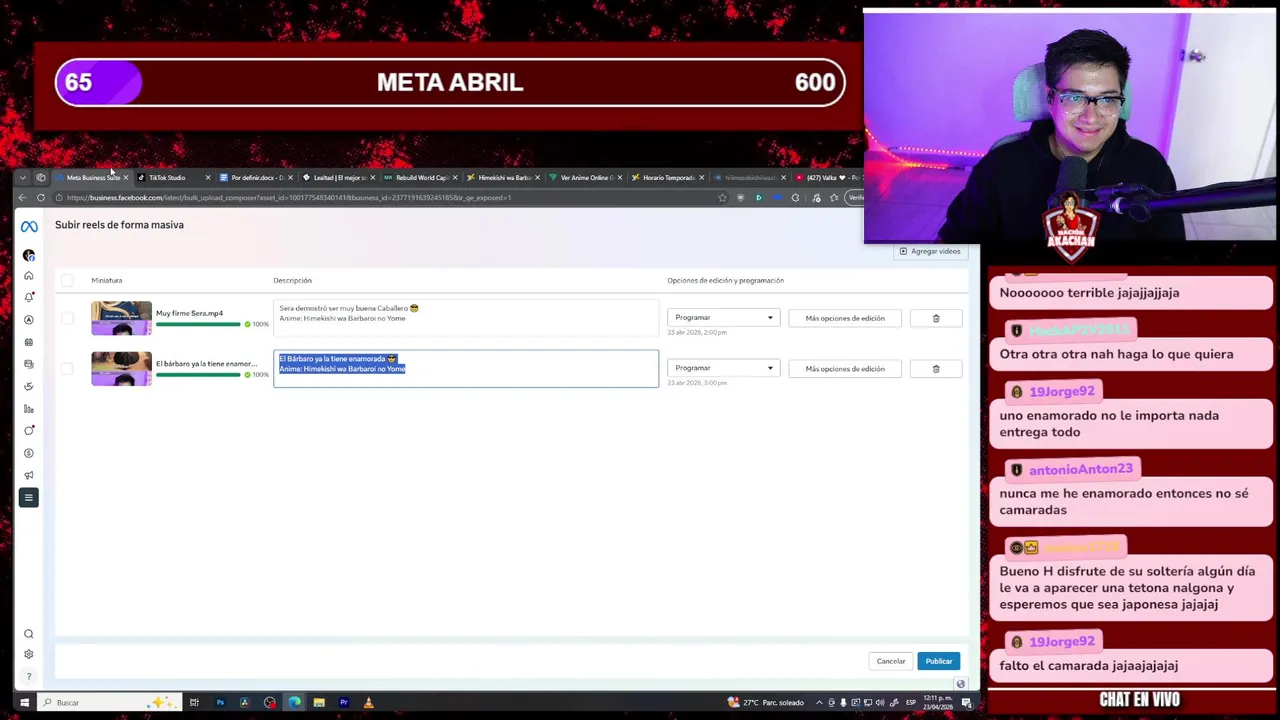Edit the El Bárbaro ya la tiene enamorada description
1280x720 pixels.
point(466,369)
